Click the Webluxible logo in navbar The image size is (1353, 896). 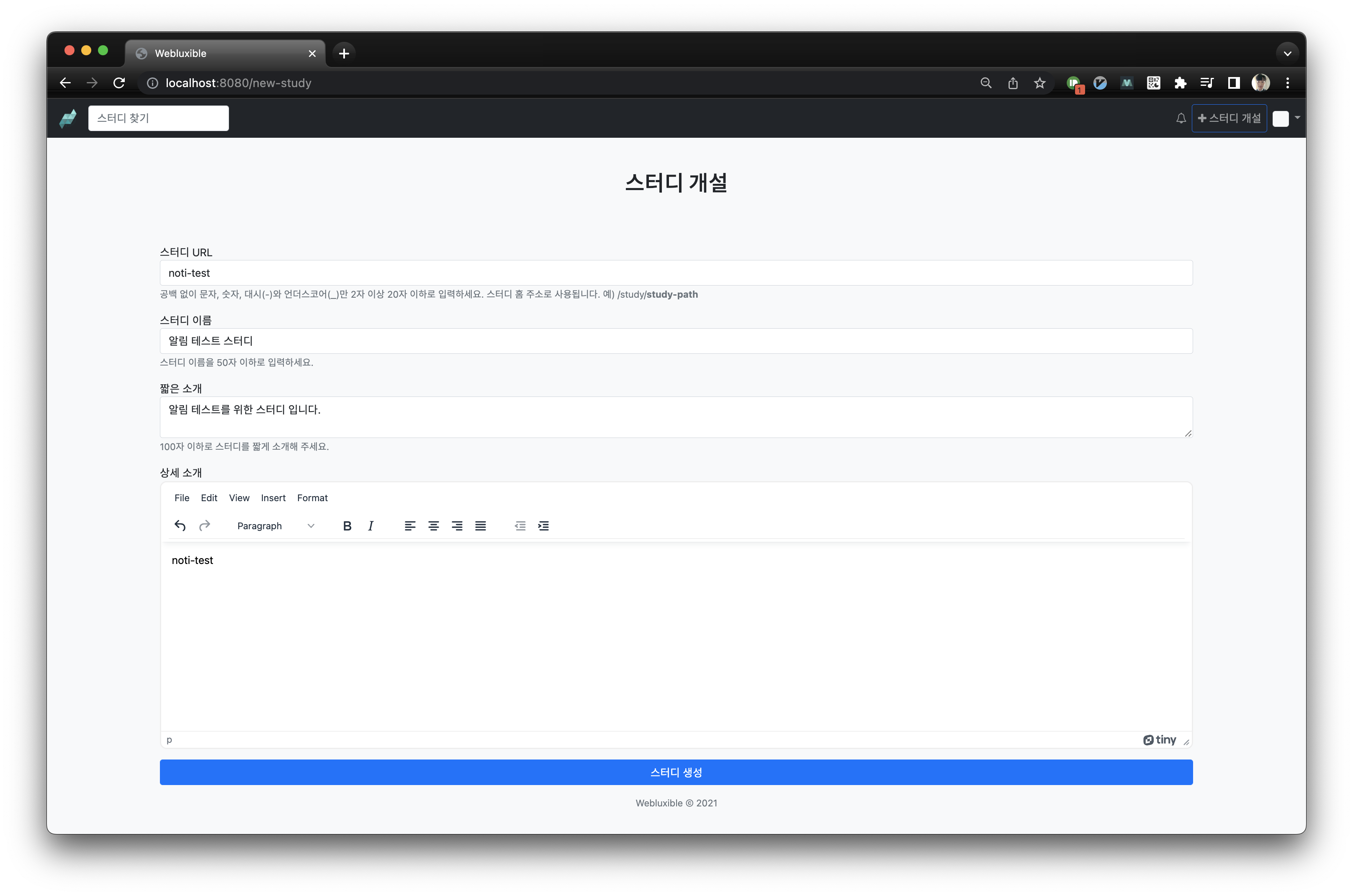[x=68, y=118]
